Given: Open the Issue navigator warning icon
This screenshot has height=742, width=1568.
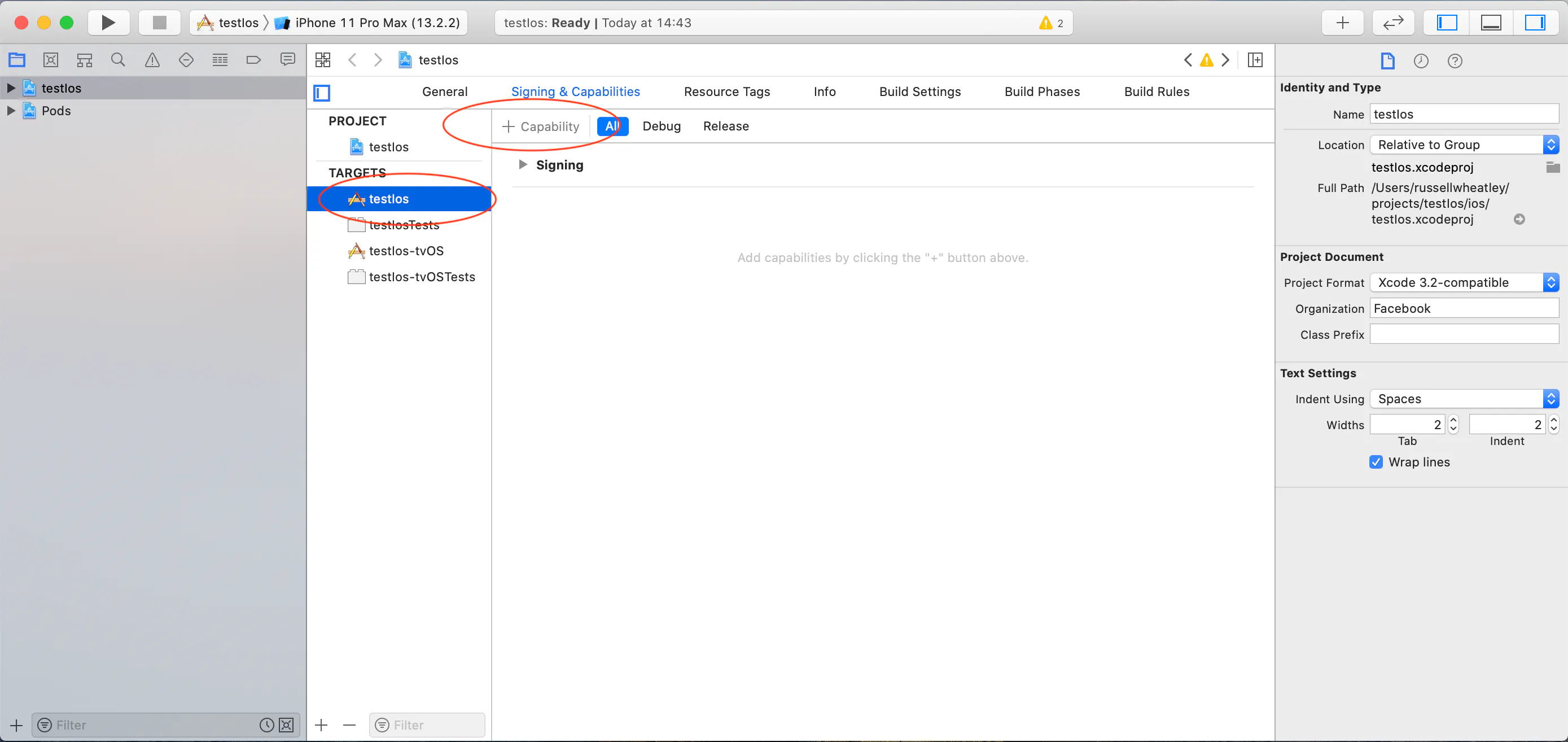Looking at the screenshot, I should point(152,60).
